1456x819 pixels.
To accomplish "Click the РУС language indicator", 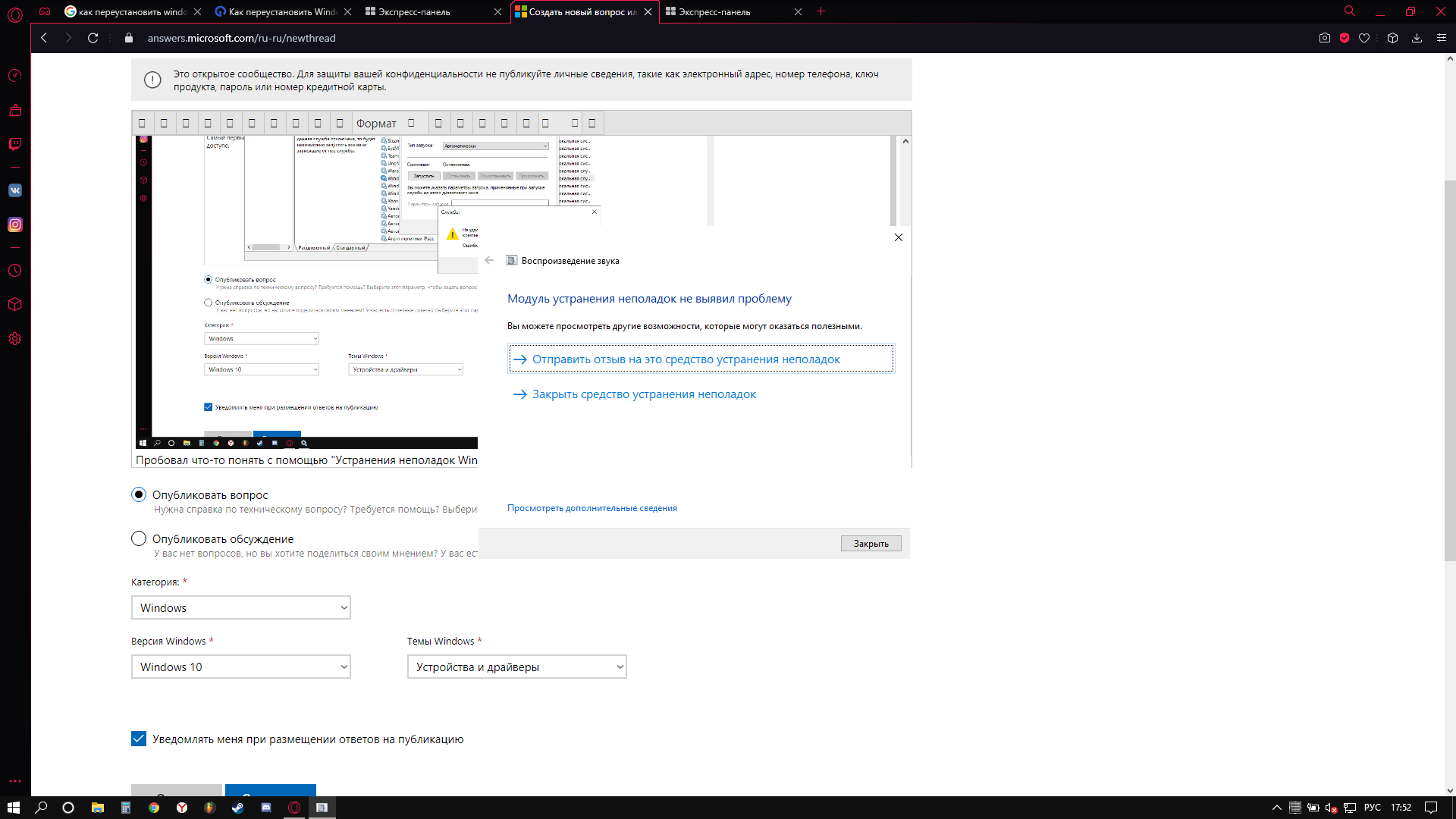I will (1373, 808).
